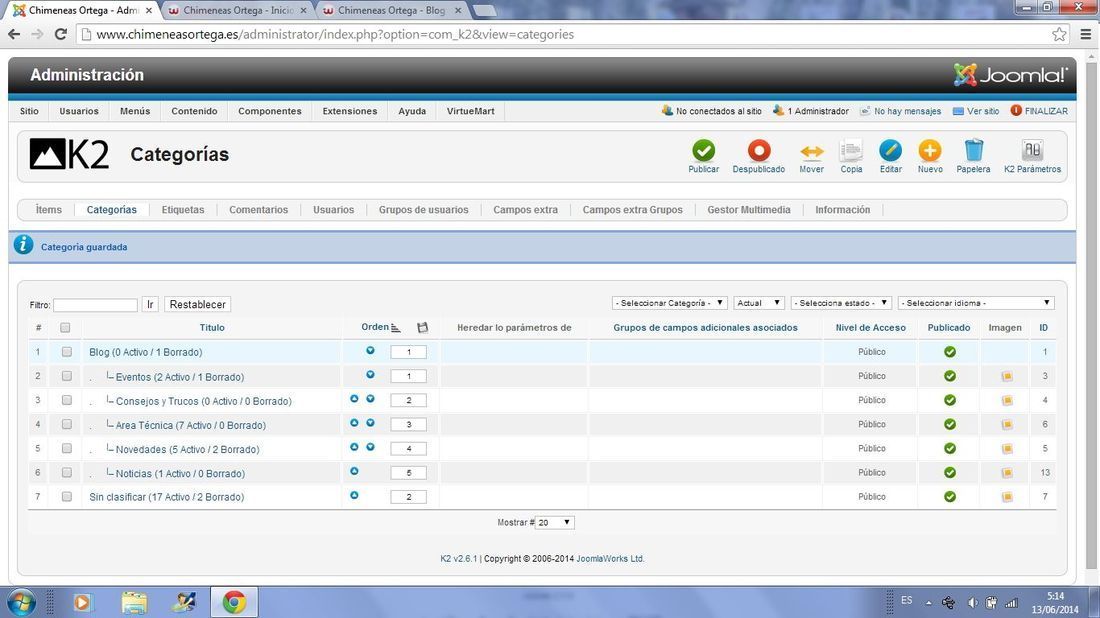Click the Editar pencil icon
The height and width of the screenshot is (618, 1100).
[x=890, y=151]
